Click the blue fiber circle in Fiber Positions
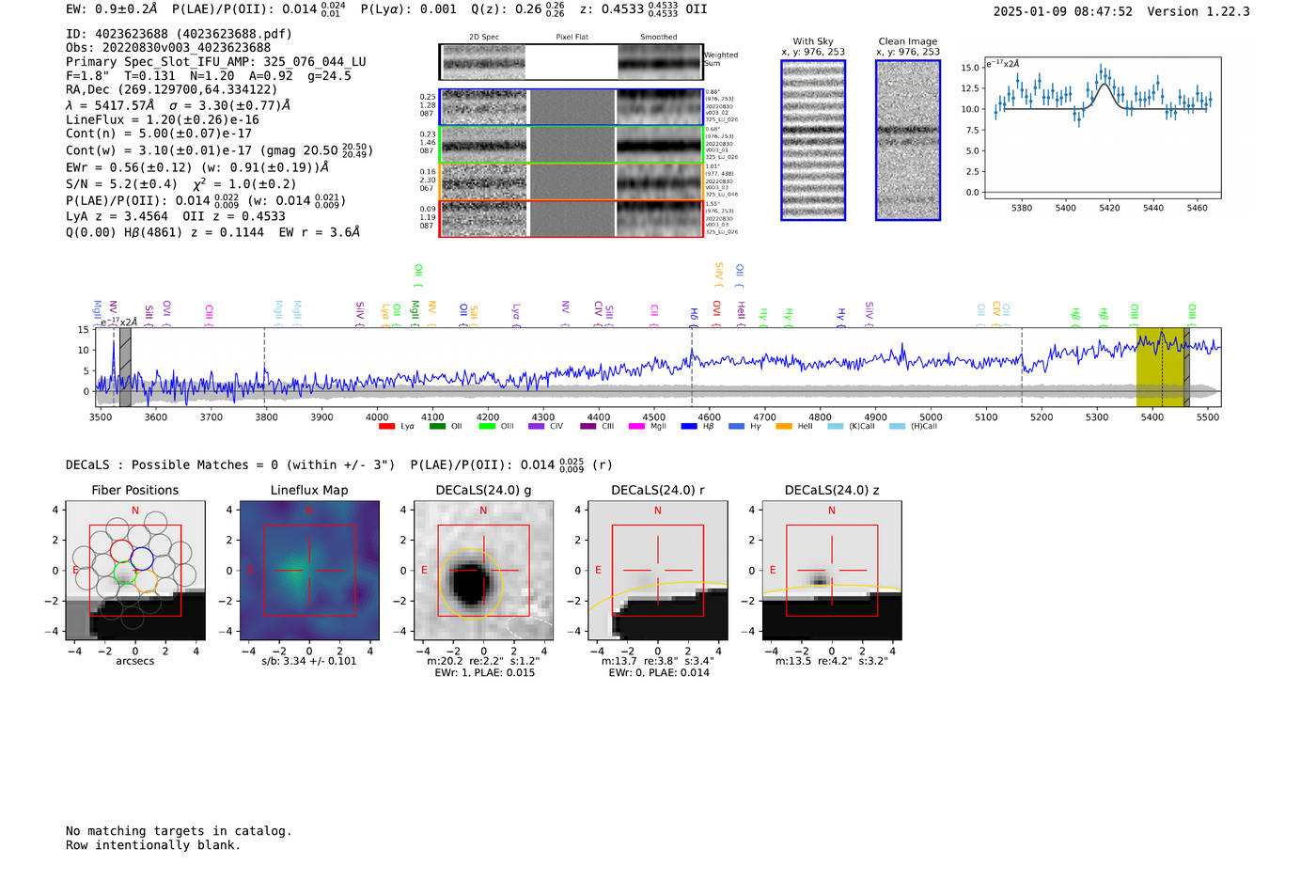Screen dimensions: 1316x896 pos(141,558)
